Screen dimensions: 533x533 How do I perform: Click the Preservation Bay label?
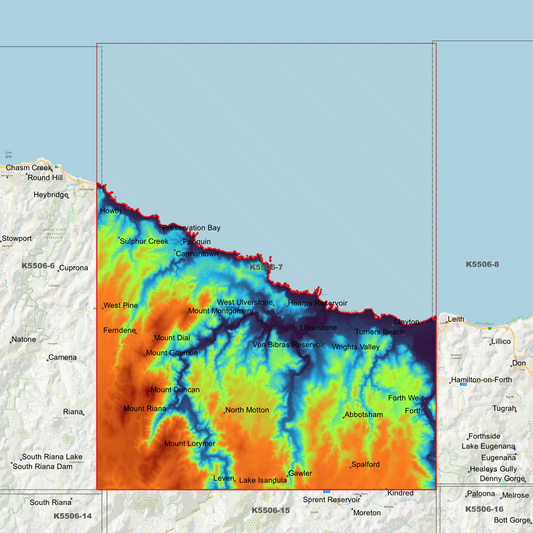tap(191, 228)
